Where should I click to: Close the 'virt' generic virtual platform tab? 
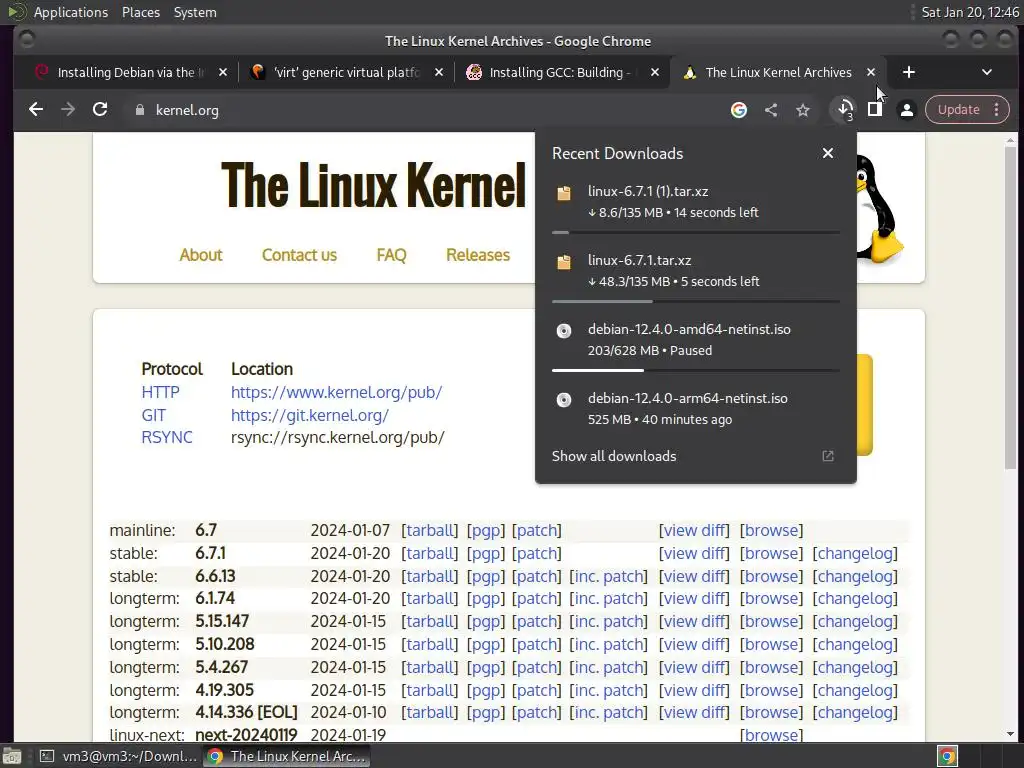pyautogui.click(x=439, y=72)
